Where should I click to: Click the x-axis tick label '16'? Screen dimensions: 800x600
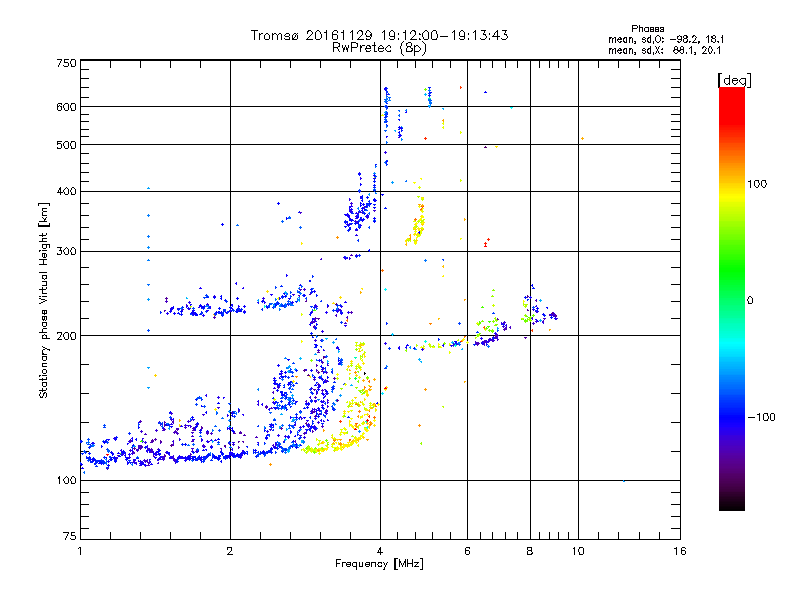click(x=680, y=551)
